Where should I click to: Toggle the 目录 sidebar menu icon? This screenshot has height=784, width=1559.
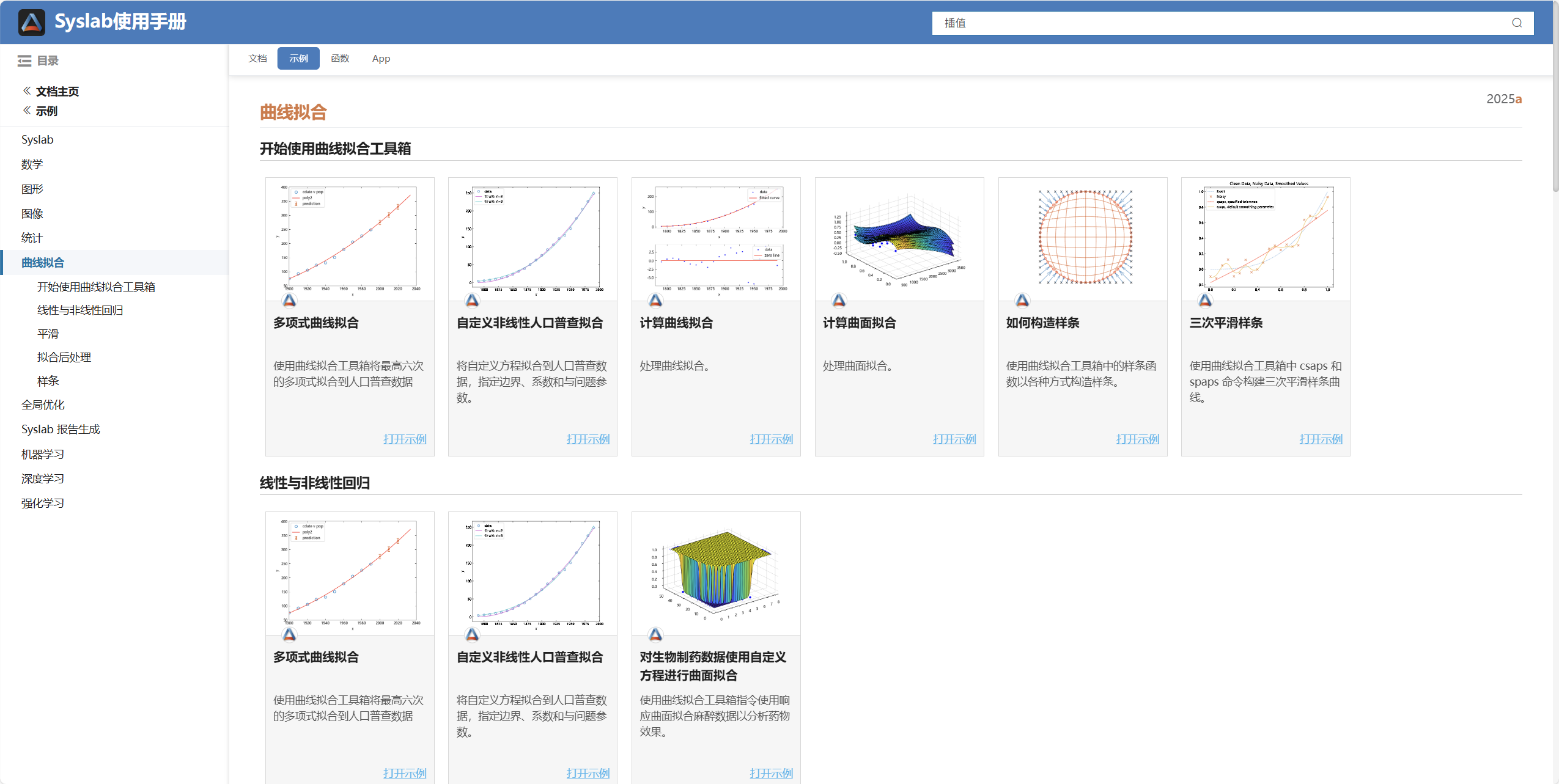pyautogui.click(x=24, y=60)
